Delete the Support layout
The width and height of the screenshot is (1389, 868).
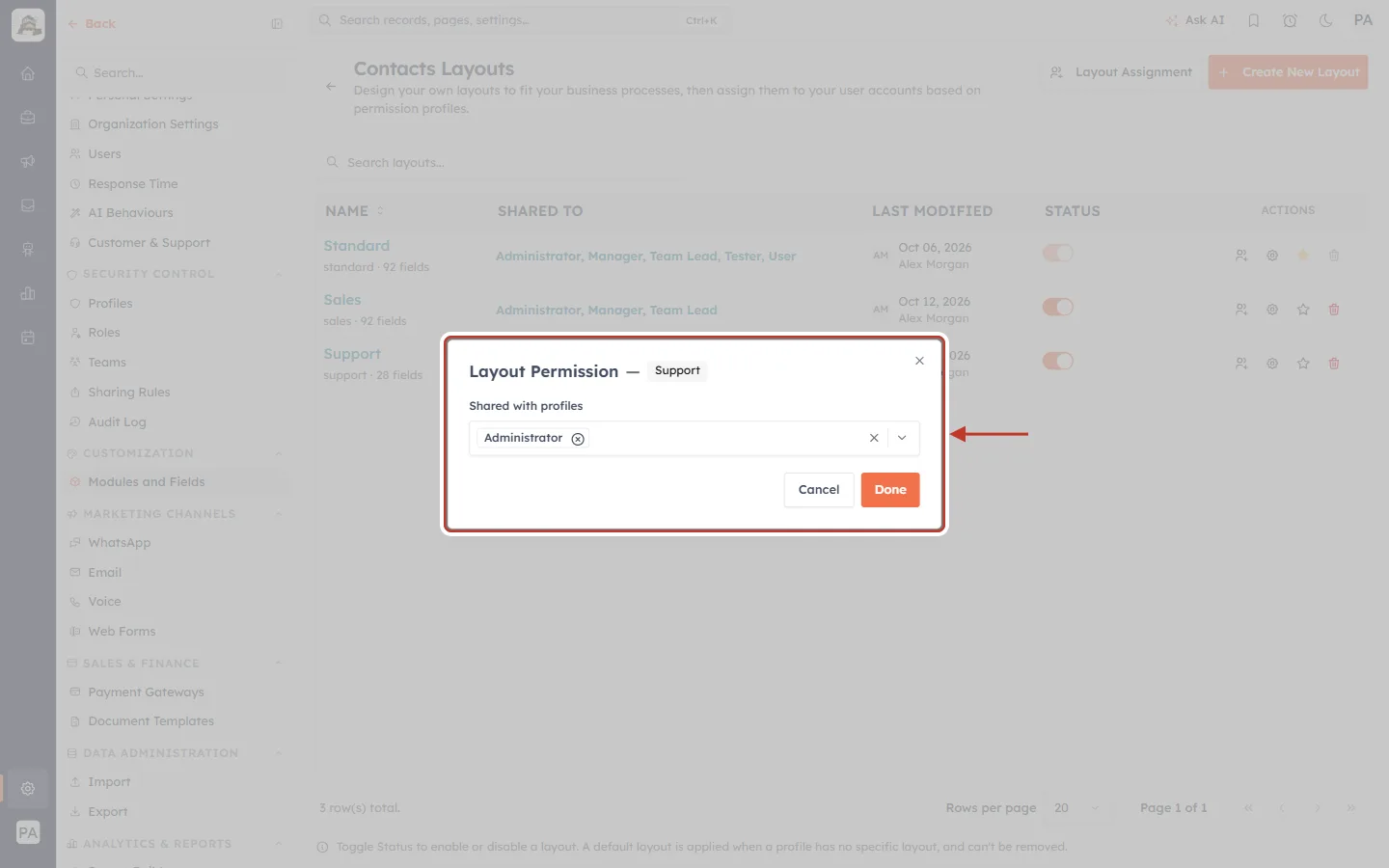click(1334, 364)
